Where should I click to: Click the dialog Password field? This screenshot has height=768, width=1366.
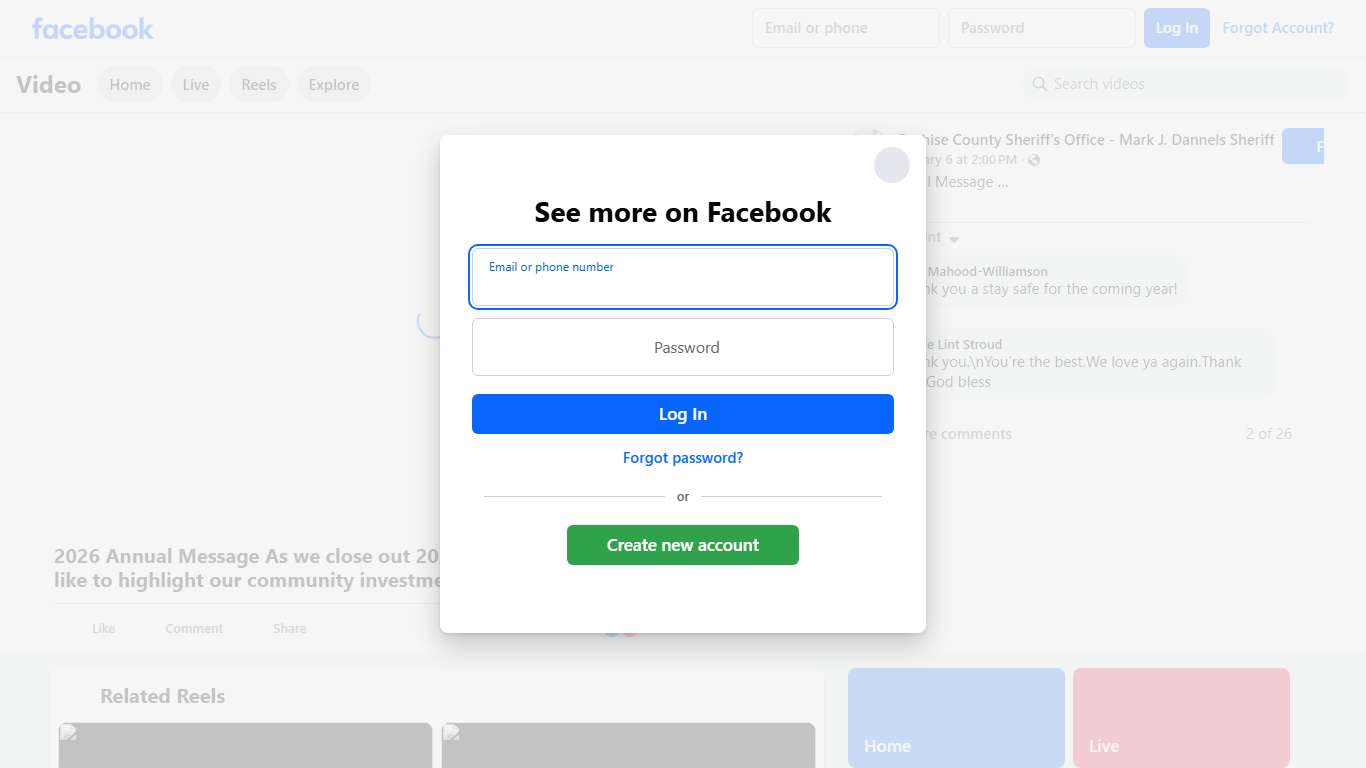683,347
